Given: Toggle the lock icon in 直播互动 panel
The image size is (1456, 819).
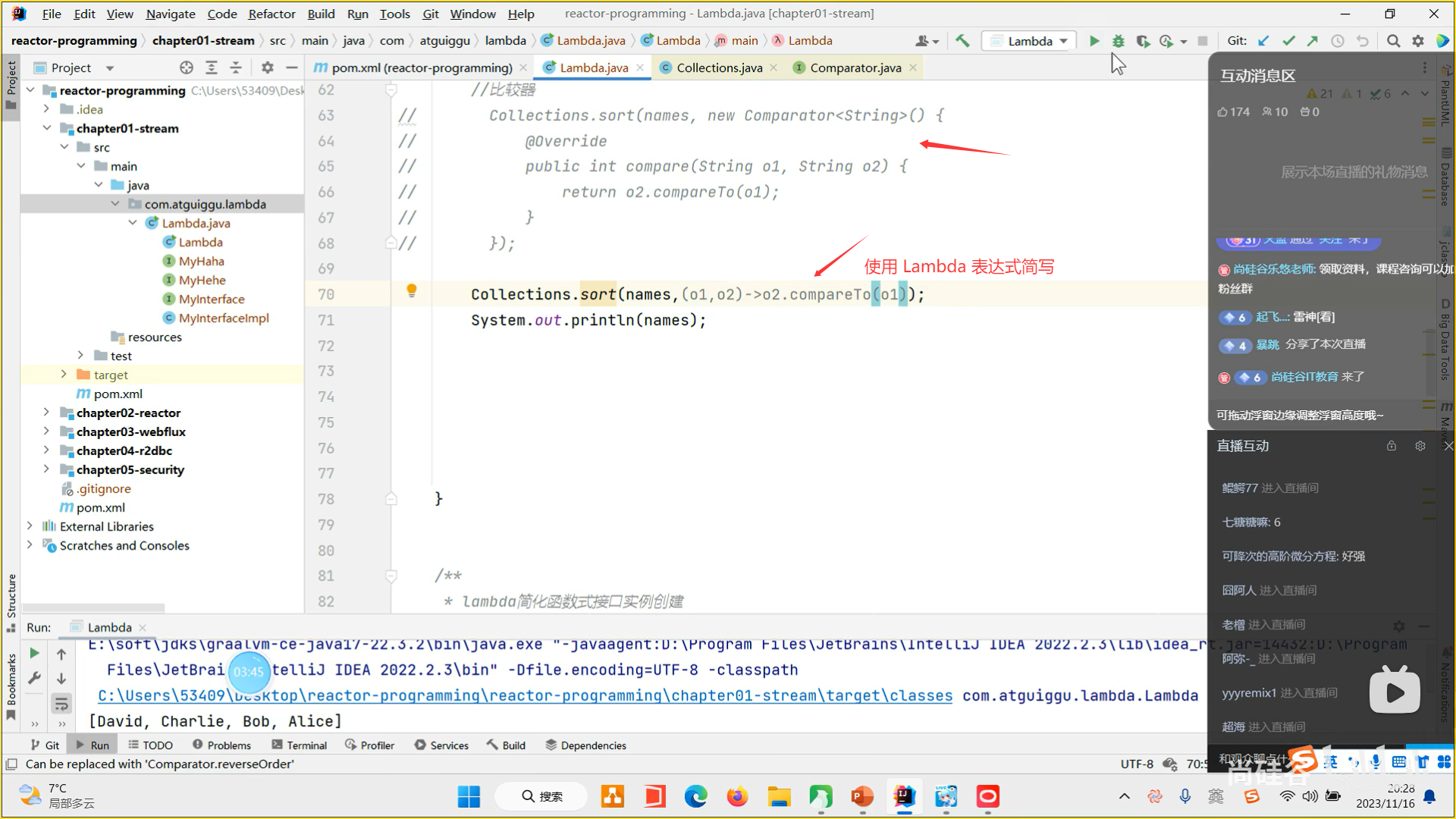Looking at the screenshot, I should coord(1391,446).
